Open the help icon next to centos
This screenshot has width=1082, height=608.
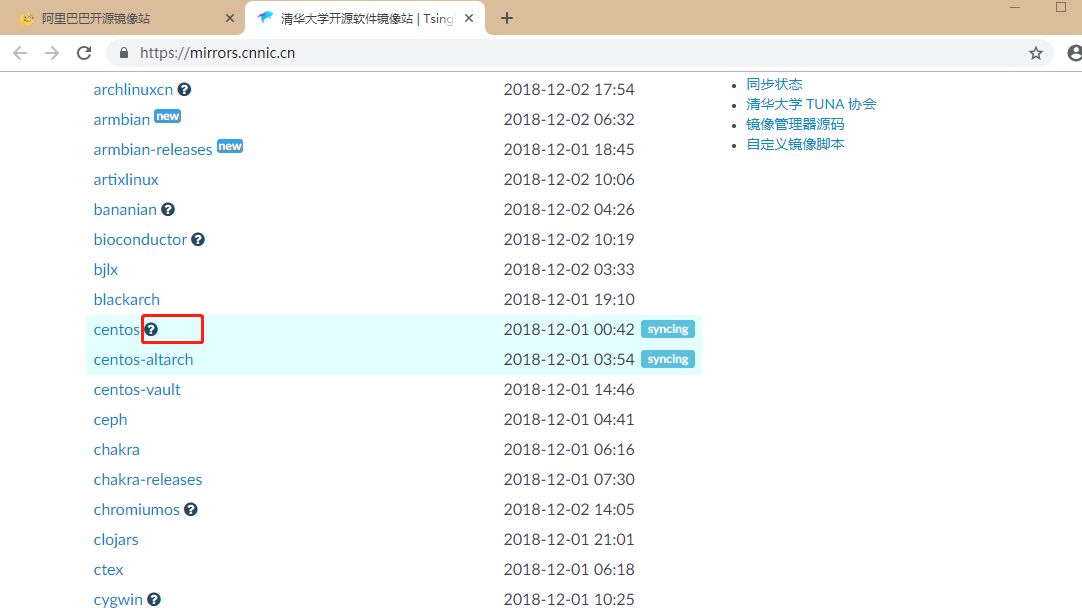[x=151, y=330]
